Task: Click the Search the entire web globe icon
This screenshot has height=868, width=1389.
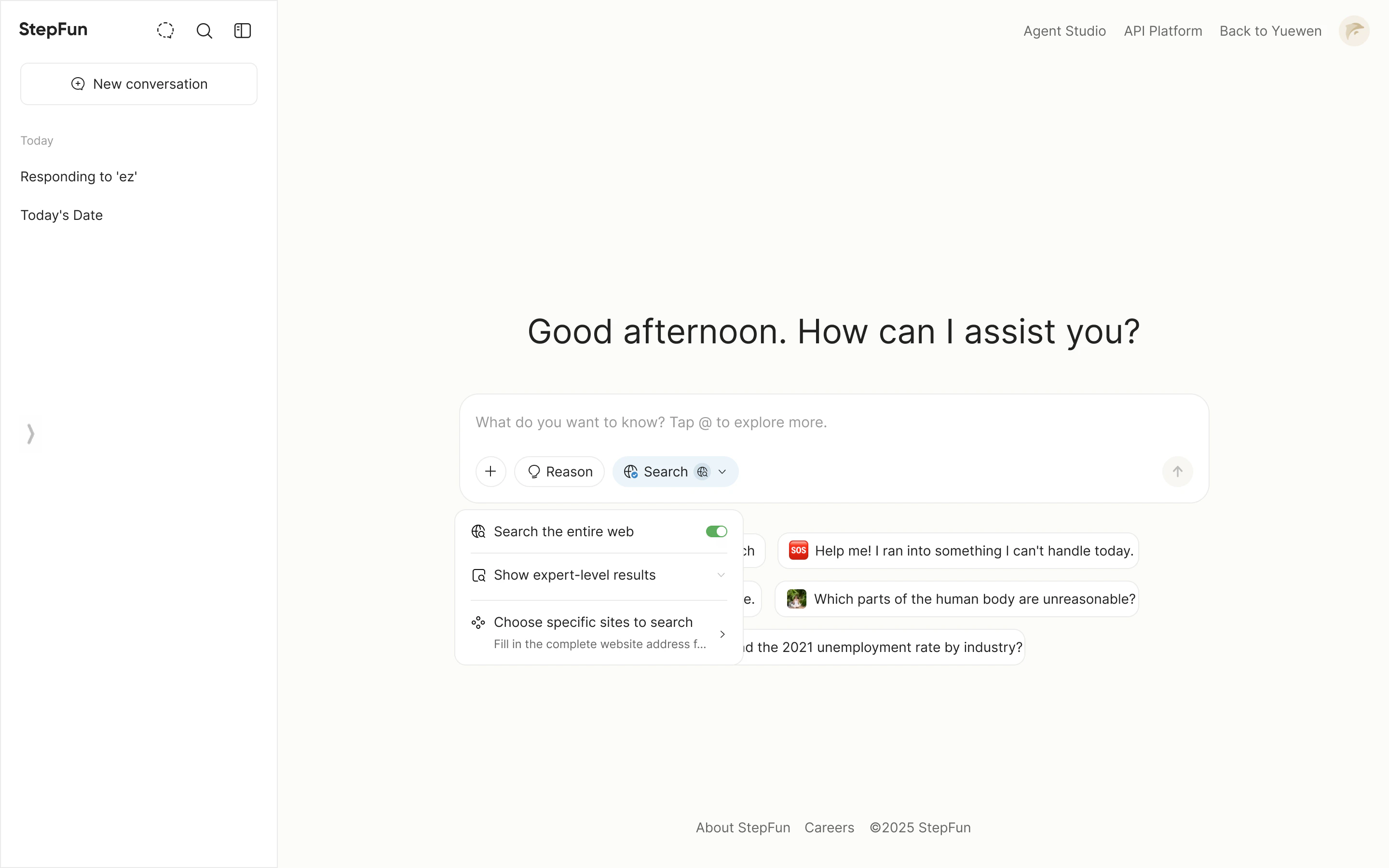Action: [478, 531]
